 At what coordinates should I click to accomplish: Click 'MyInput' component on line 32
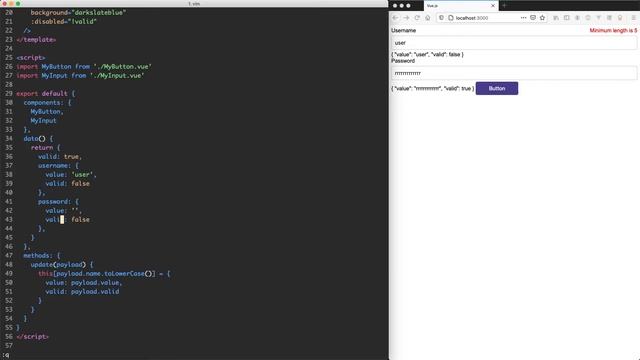[43, 120]
